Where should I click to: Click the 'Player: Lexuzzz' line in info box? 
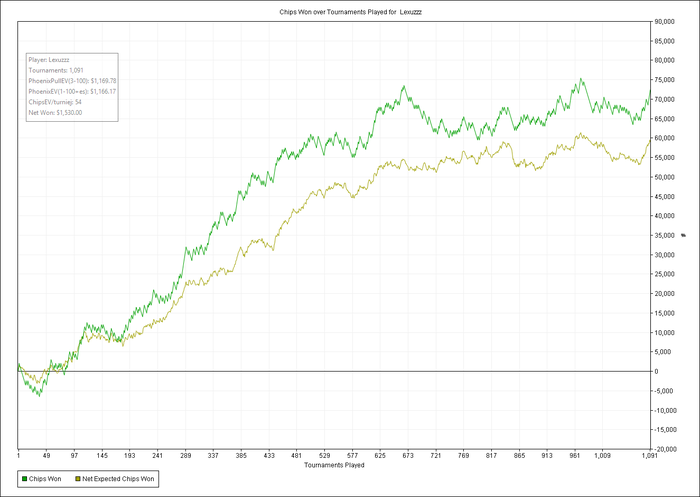(x=49, y=59)
